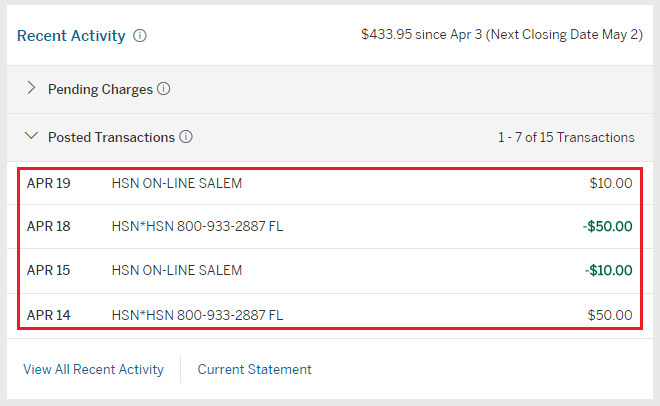The image size is (660, 406).
Task: Expand the Pending Charges section chevron
Action: (31, 89)
